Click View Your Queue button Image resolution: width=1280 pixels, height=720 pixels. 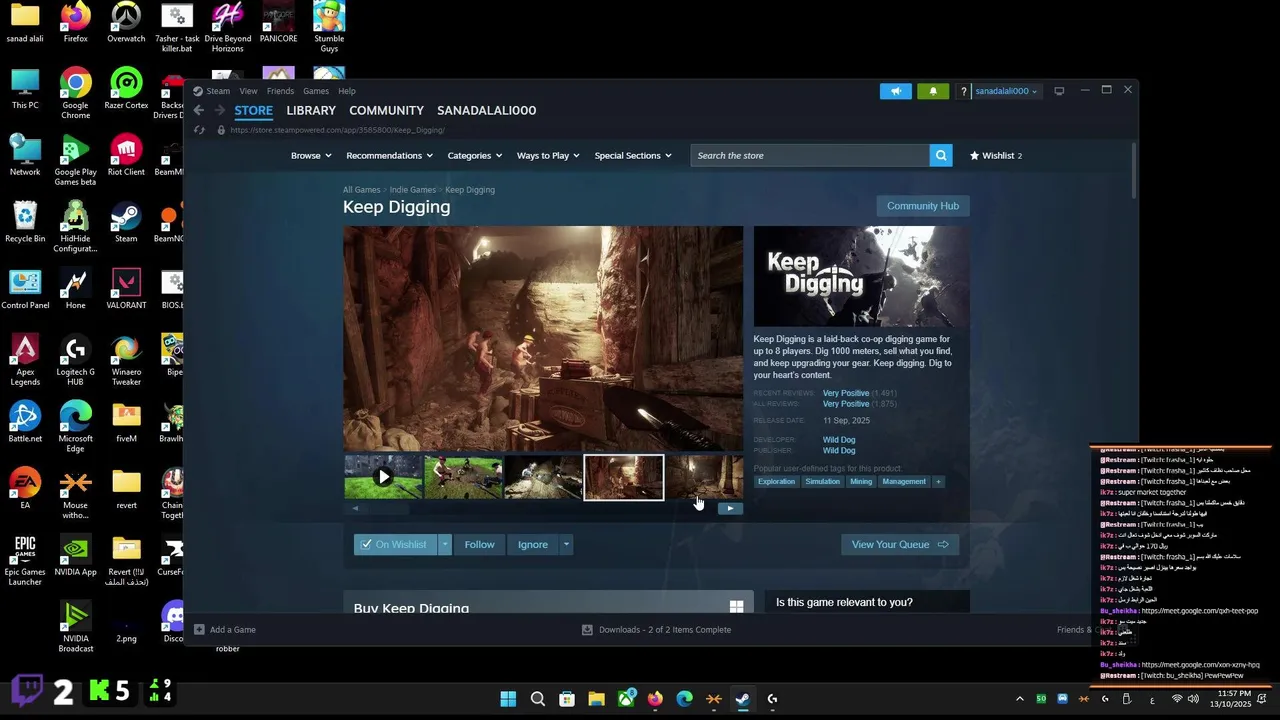(900, 545)
